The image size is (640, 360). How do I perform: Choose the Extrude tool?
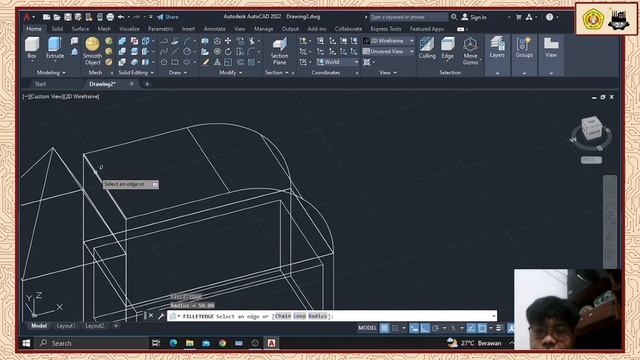point(55,48)
